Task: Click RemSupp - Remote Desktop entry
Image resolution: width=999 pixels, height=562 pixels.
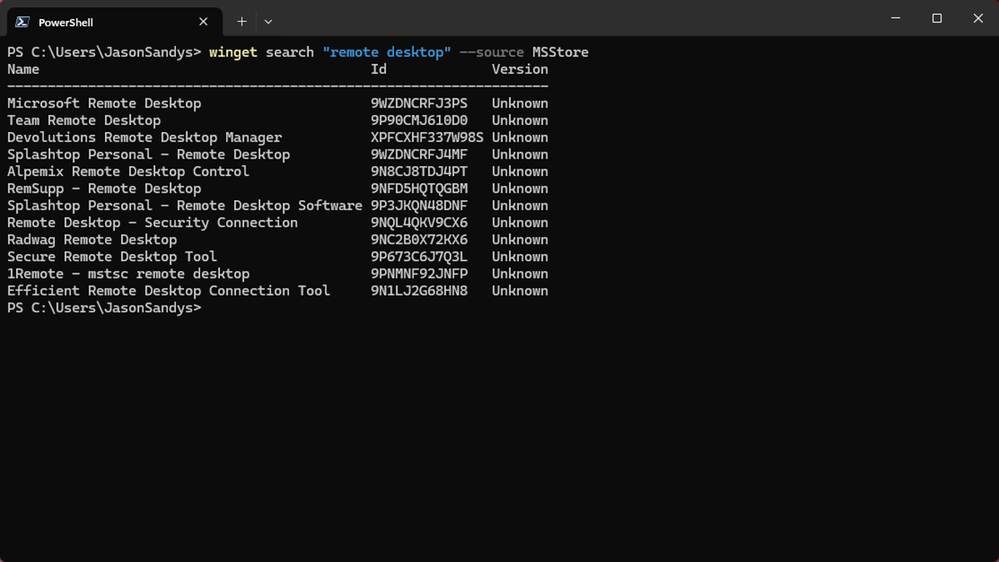Action: tap(104, 189)
